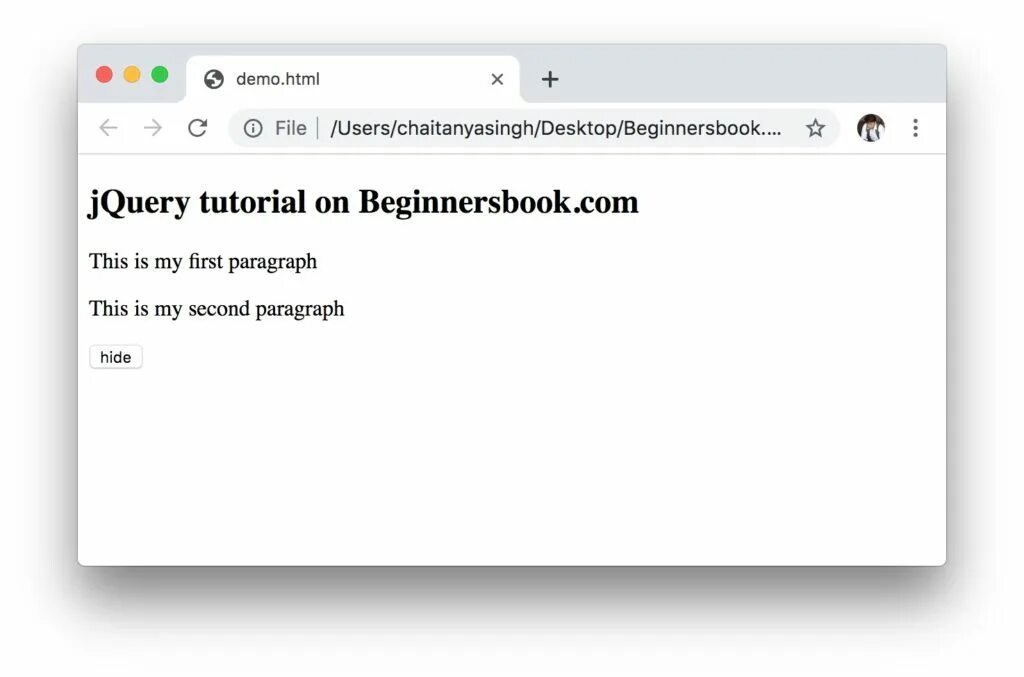
Task: View site information via the info icon
Action: pyautogui.click(x=253, y=129)
